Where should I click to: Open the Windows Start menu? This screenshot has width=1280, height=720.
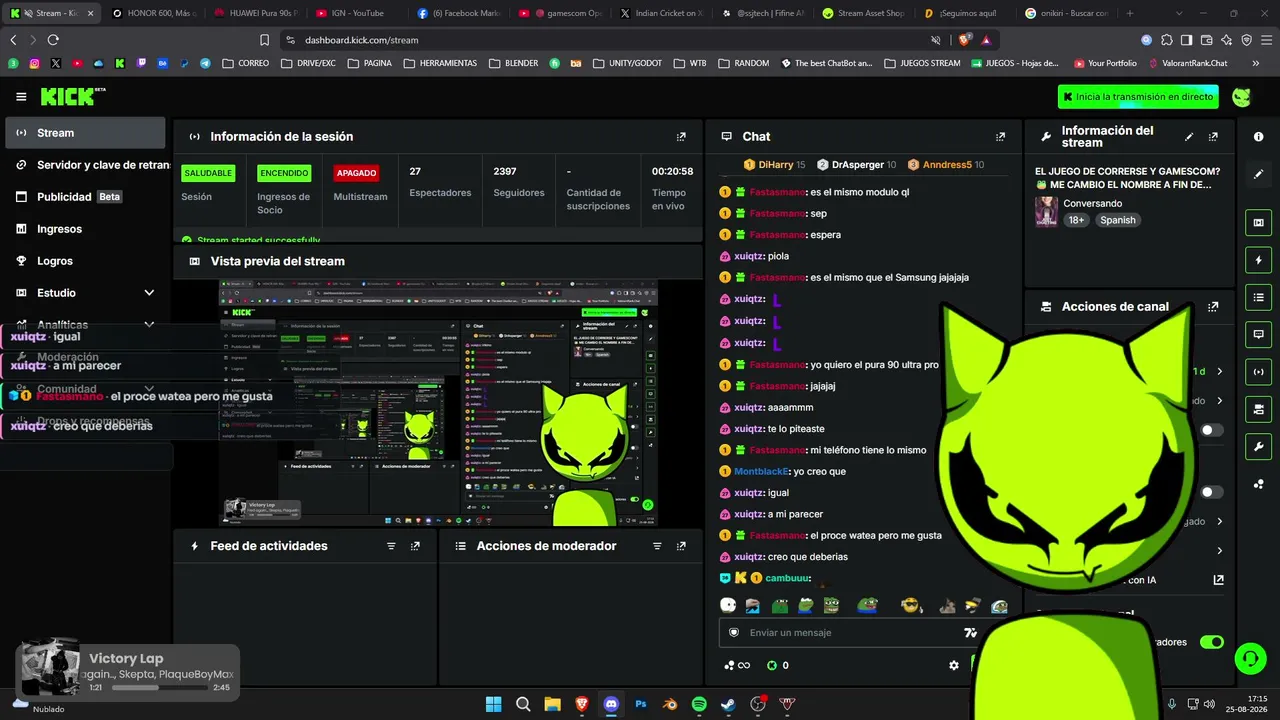click(493, 704)
